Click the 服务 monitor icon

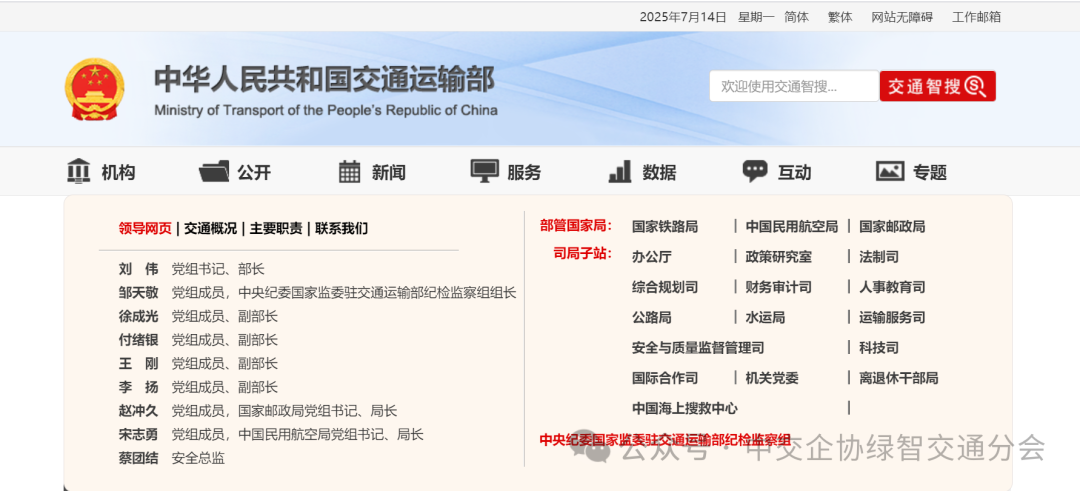[485, 172]
